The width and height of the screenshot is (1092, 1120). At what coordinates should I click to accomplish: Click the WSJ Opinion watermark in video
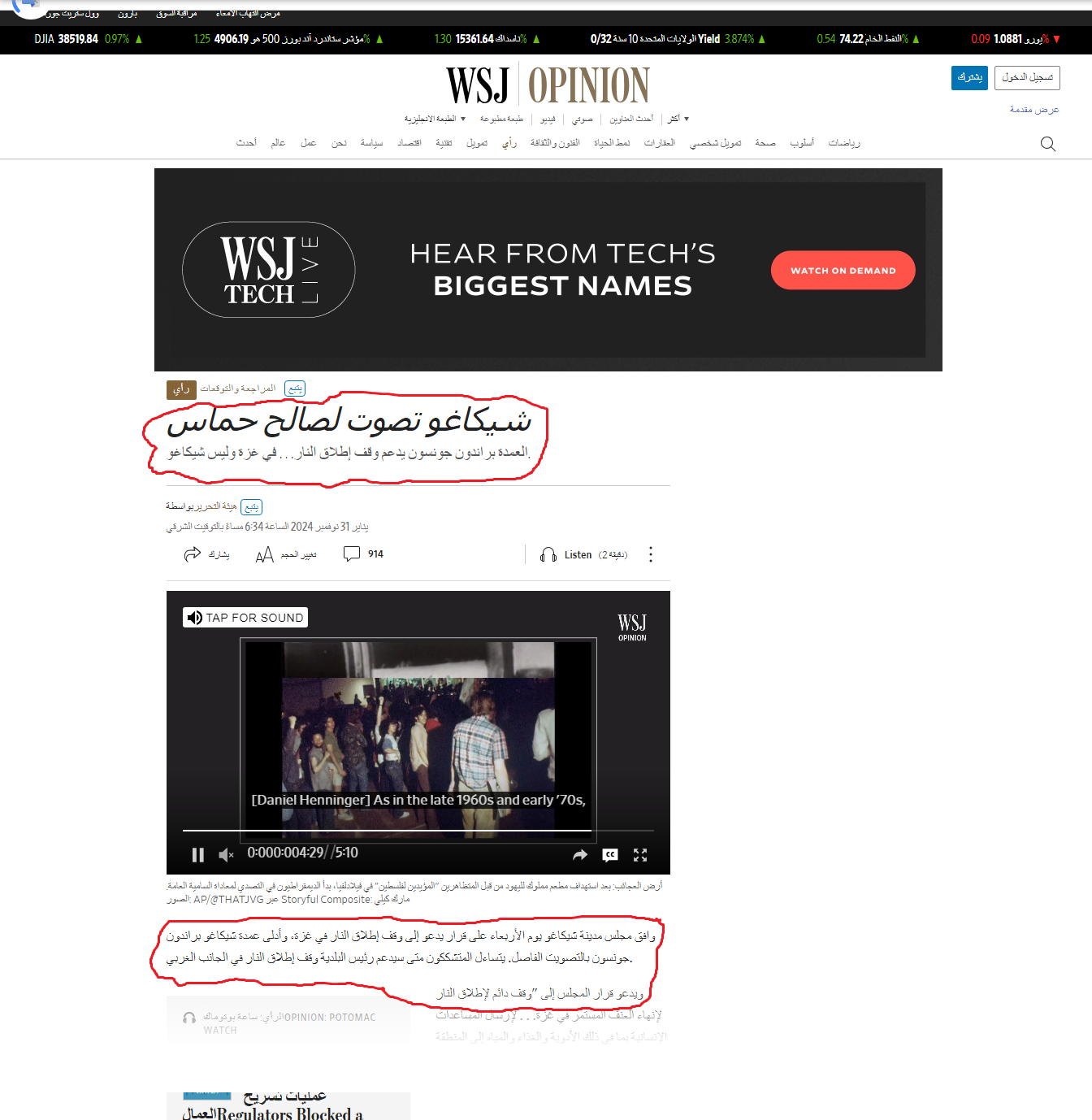[x=632, y=627]
